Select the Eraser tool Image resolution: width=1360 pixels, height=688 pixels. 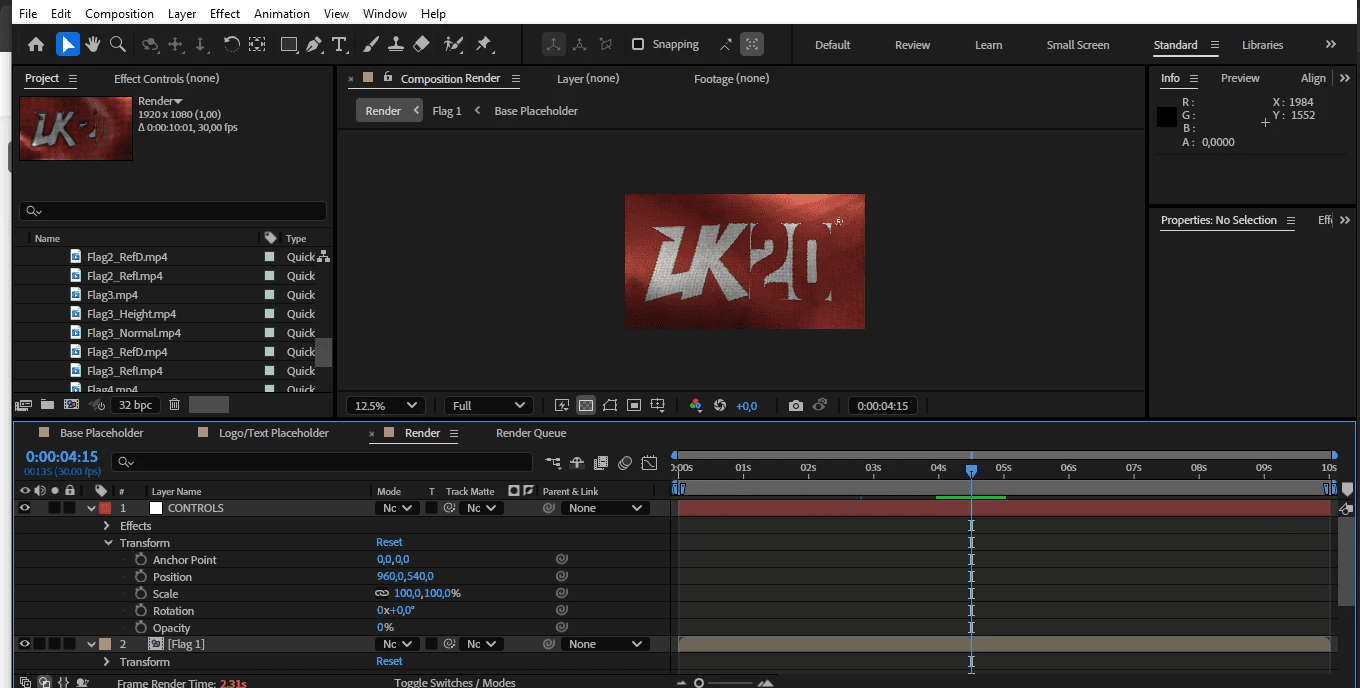(x=421, y=44)
